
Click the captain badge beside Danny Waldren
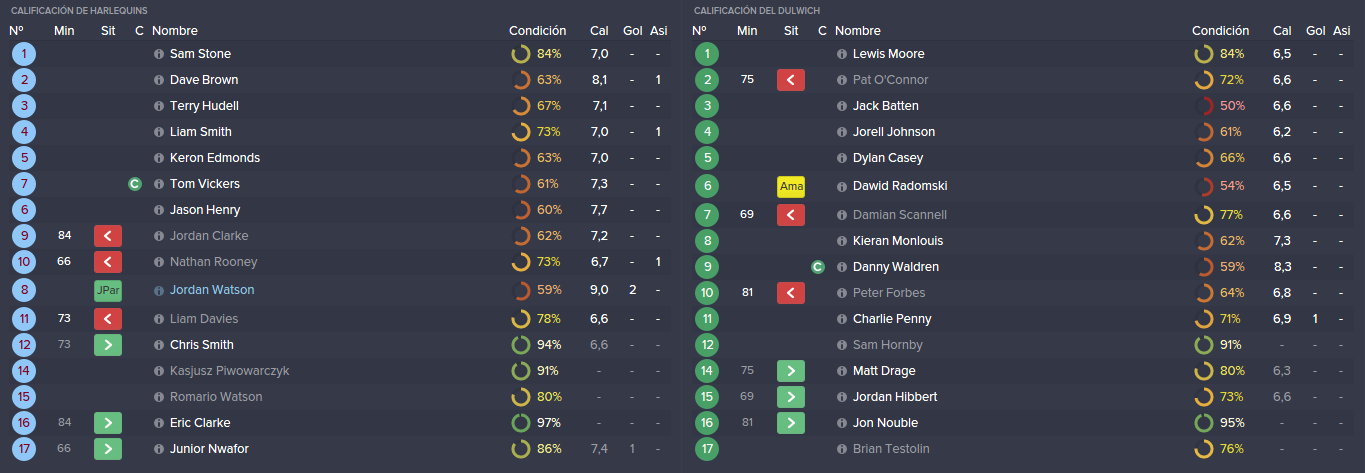tap(817, 267)
